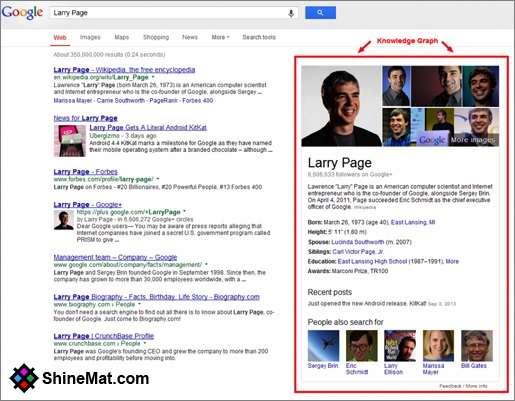The height and width of the screenshot is (401, 515).
Task: Open the Management team – Company – Google result
Action: click(115, 257)
